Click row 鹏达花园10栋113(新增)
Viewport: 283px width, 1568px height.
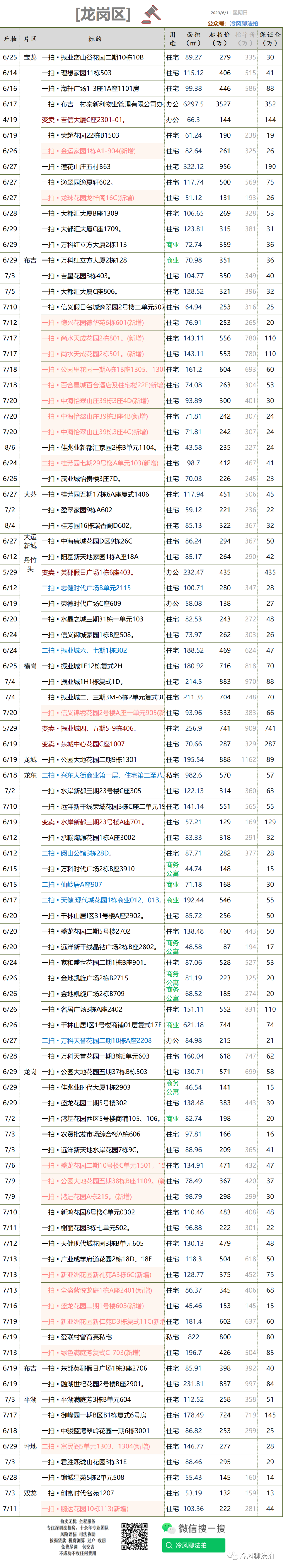click(141, 1509)
